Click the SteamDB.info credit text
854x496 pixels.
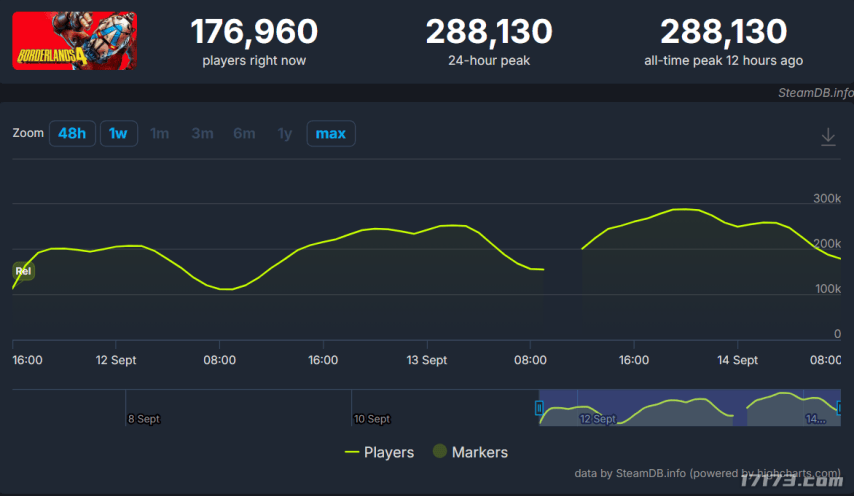pos(815,93)
